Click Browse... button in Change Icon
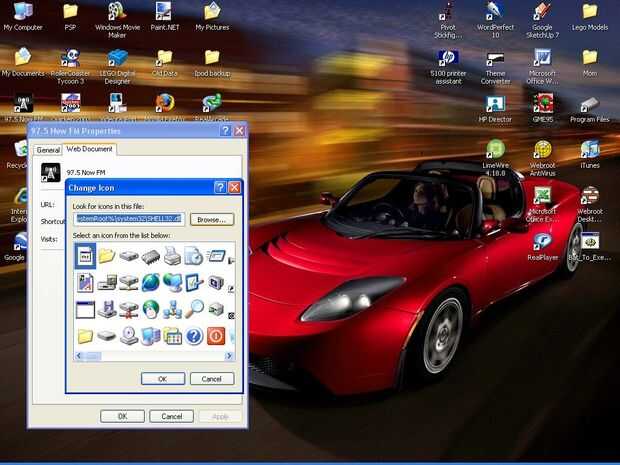This screenshot has width=620, height=465. [211, 219]
